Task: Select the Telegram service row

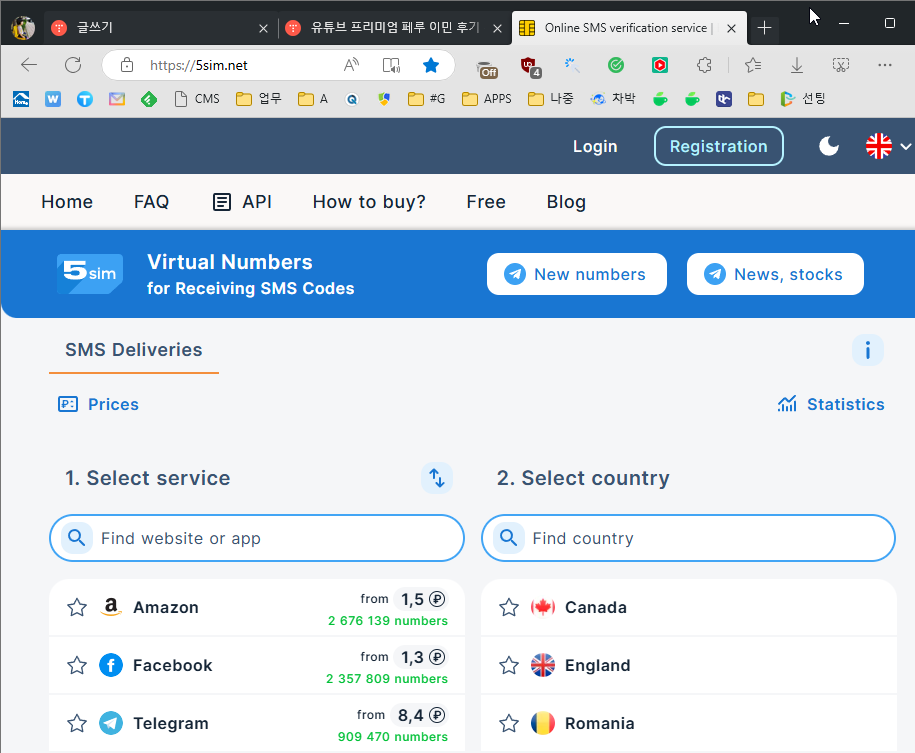Action: [x=257, y=723]
